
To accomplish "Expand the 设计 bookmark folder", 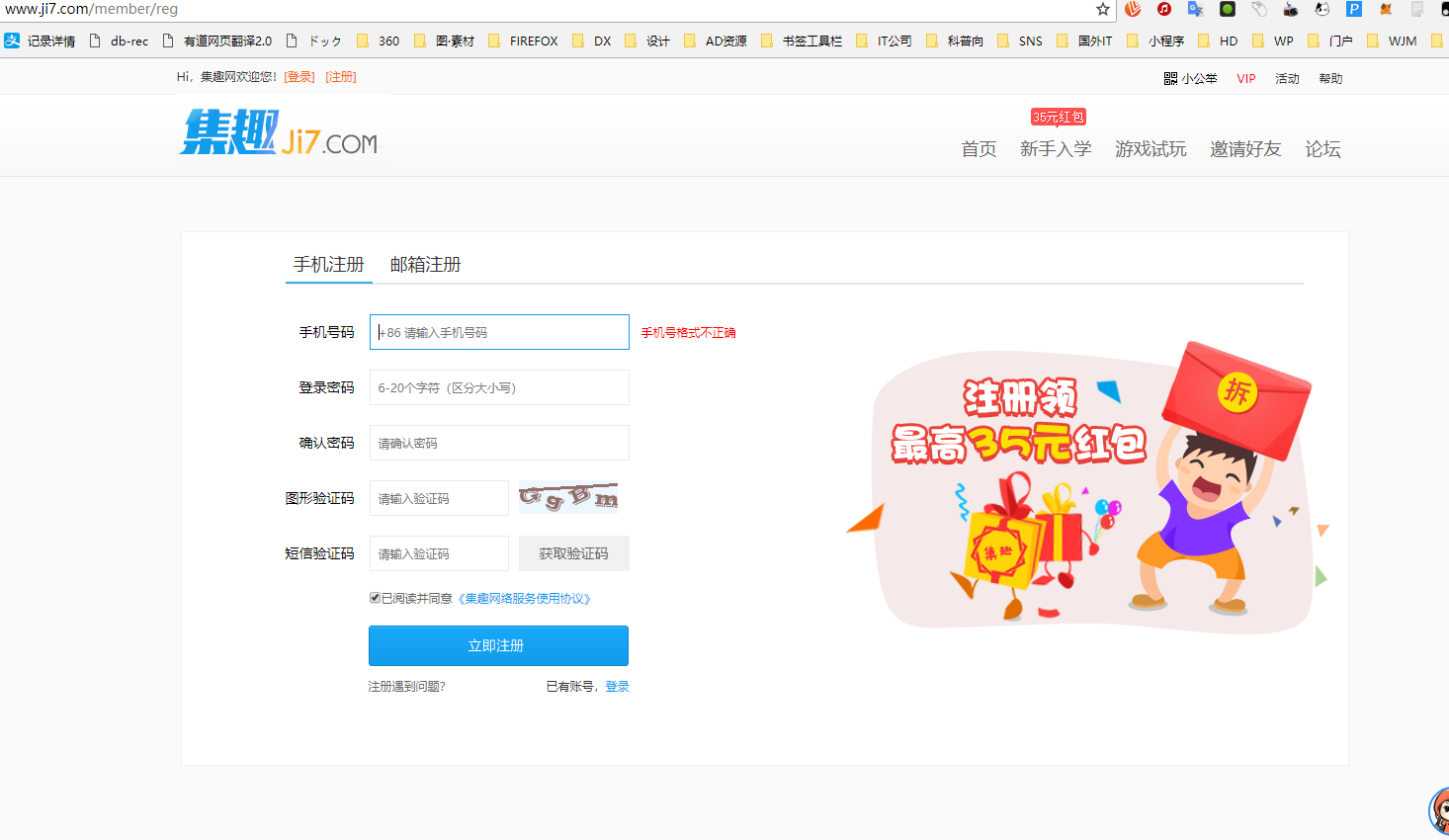I will [647, 41].
